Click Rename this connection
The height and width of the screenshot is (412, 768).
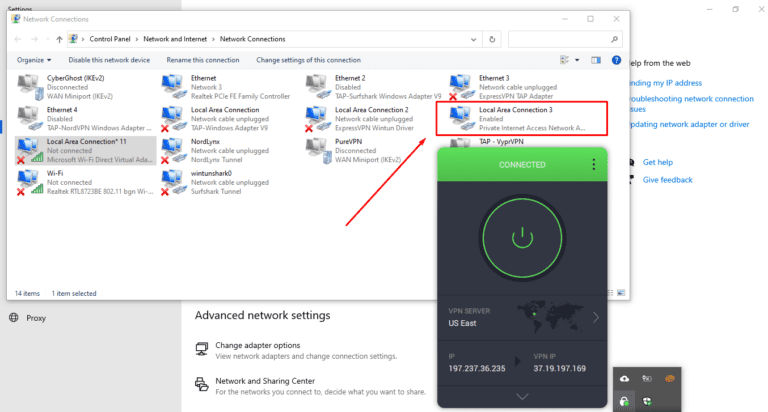click(203, 60)
